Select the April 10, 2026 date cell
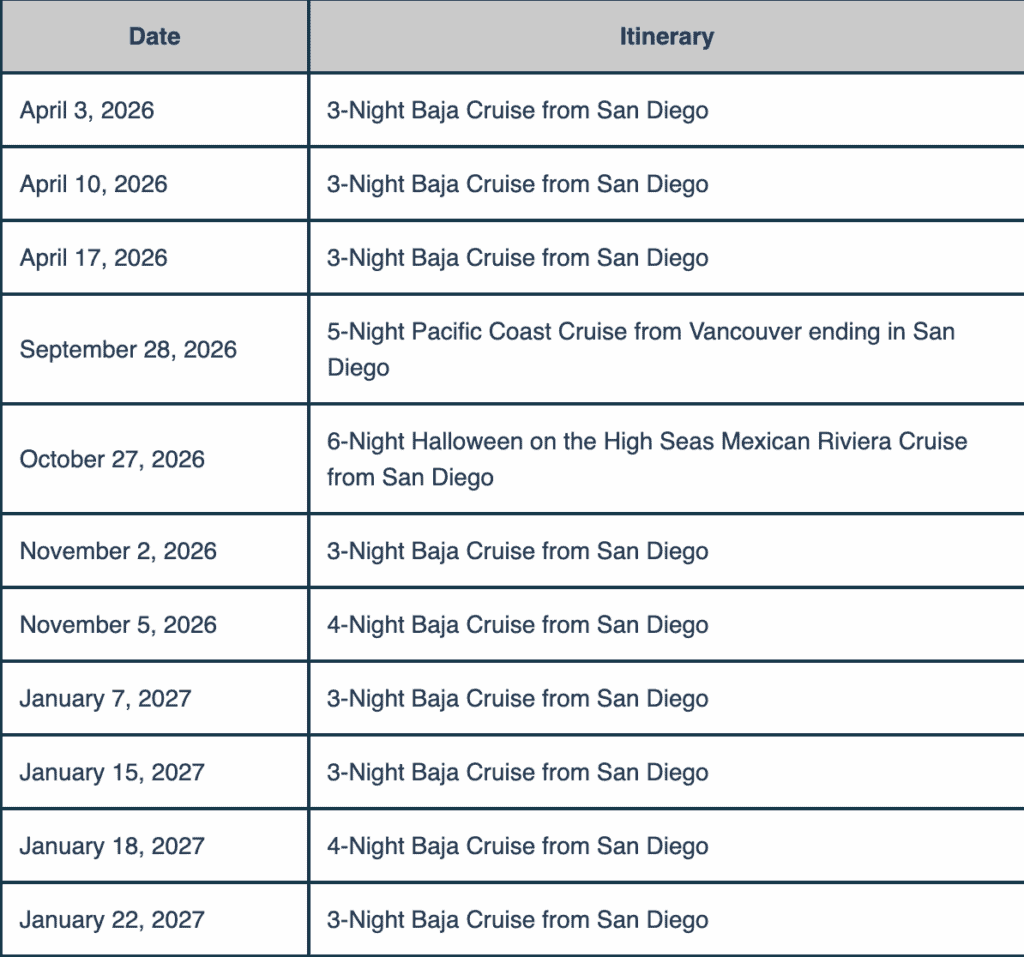This screenshot has width=1024, height=957. [x=93, y=184]
